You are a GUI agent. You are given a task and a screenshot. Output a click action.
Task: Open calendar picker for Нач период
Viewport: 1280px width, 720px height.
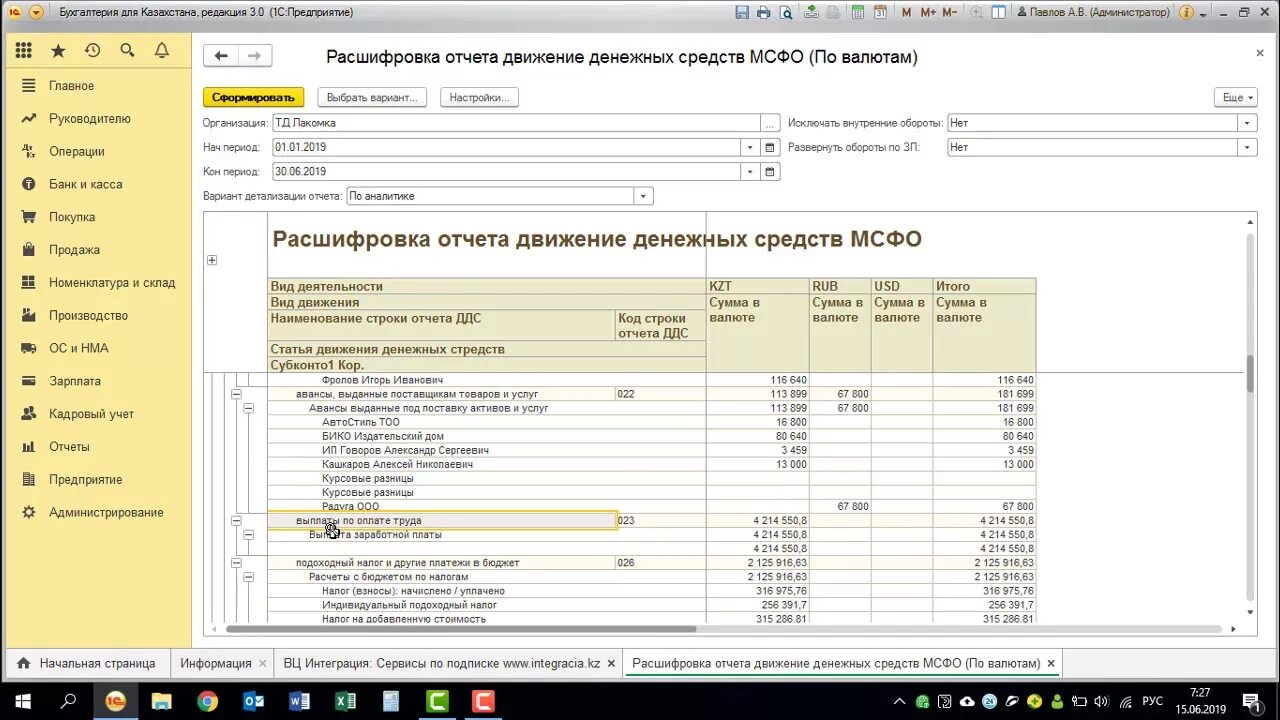(x=770, y=147)
